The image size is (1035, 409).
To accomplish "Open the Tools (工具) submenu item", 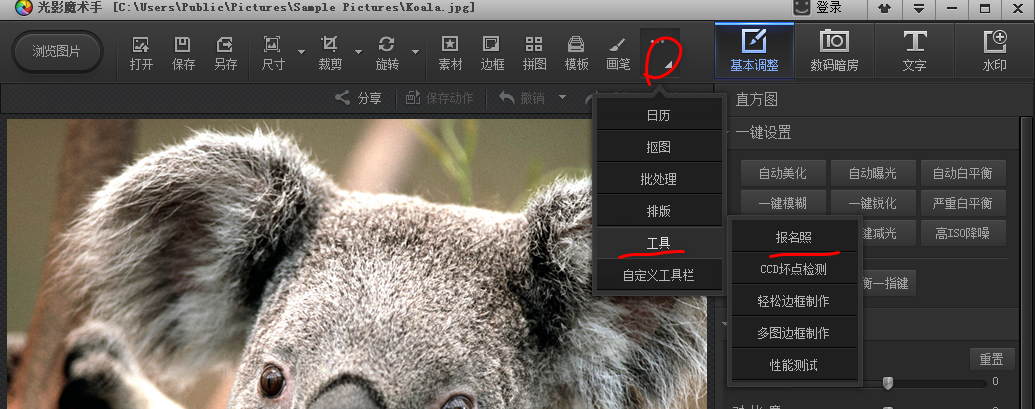I will tap(659, 243).
